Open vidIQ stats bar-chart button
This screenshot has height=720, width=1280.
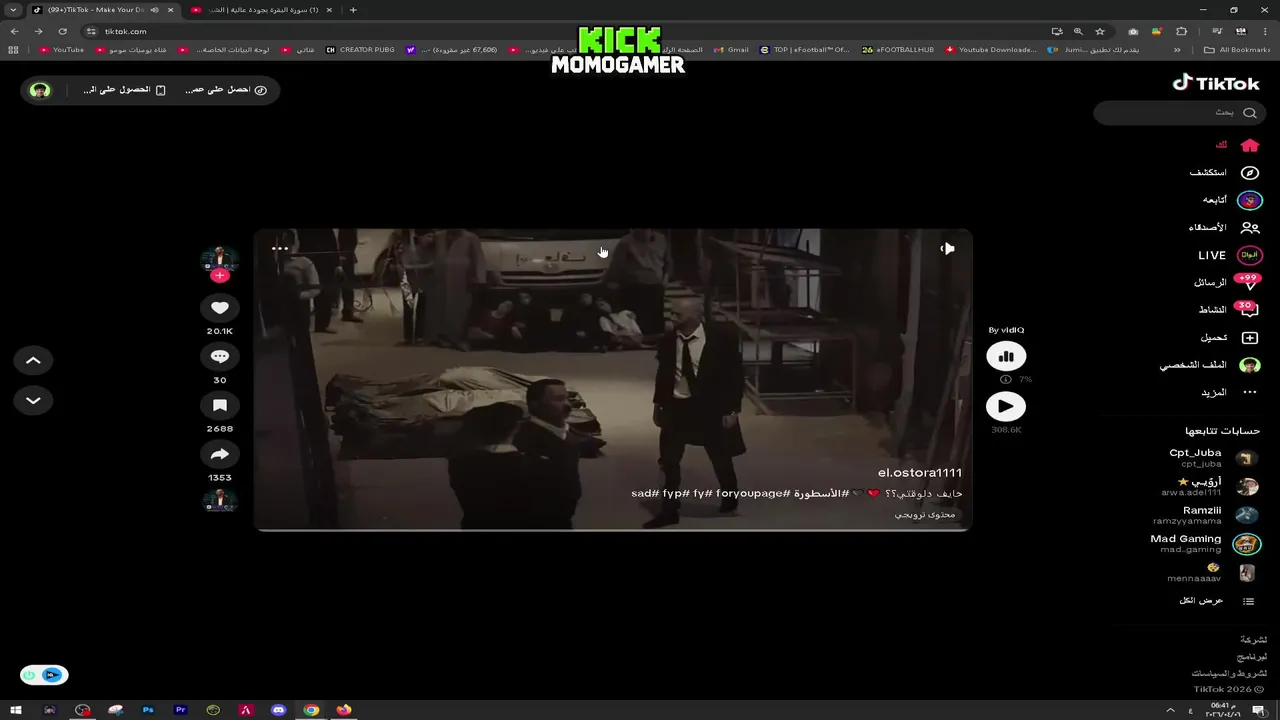click(1006, 356)
